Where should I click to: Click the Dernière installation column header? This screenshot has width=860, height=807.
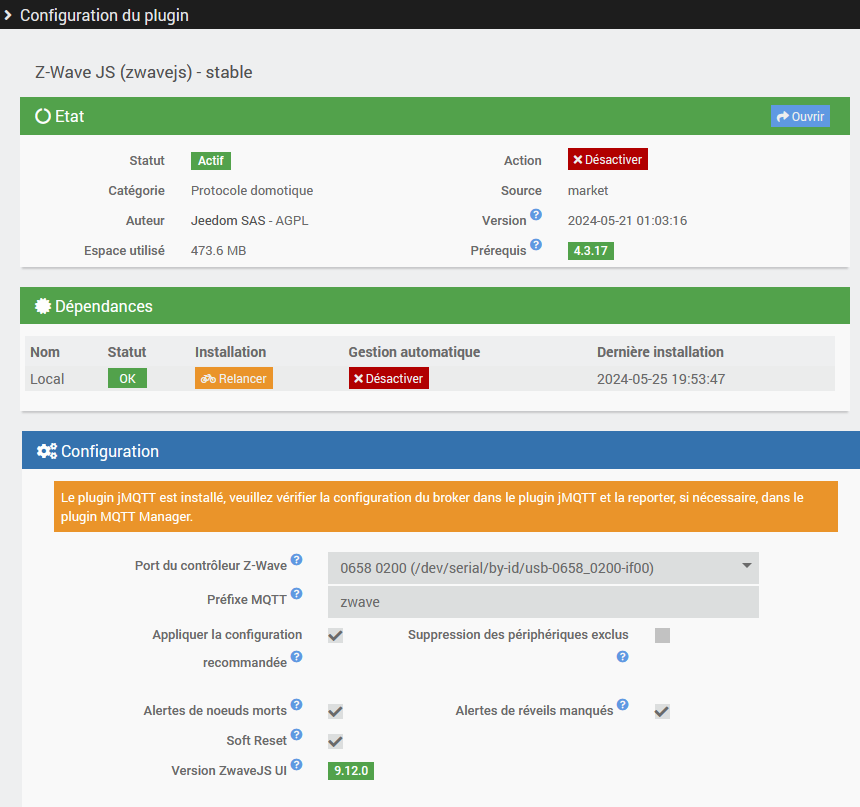[x=660, y=352]
